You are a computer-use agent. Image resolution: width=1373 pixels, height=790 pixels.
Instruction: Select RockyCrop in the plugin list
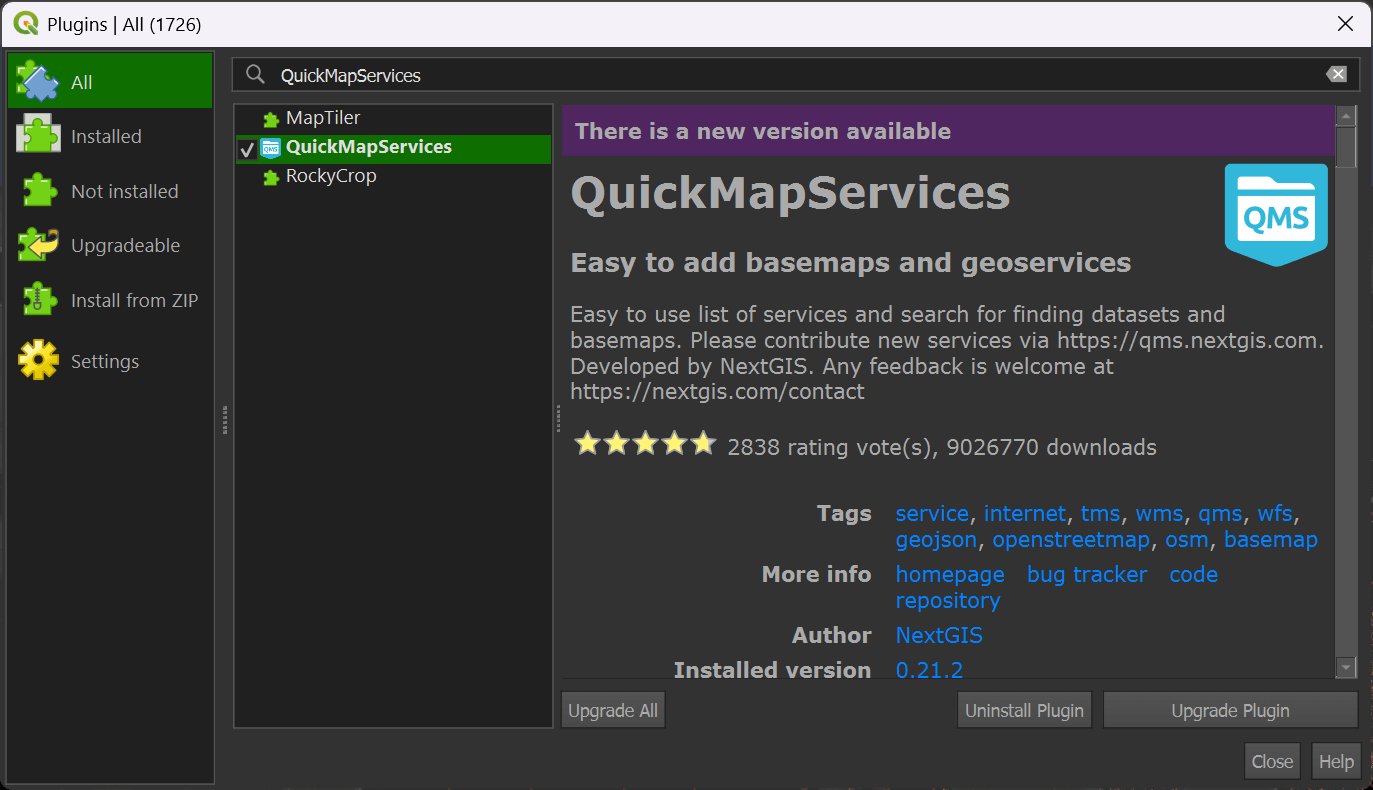click(x=393, y=177)
